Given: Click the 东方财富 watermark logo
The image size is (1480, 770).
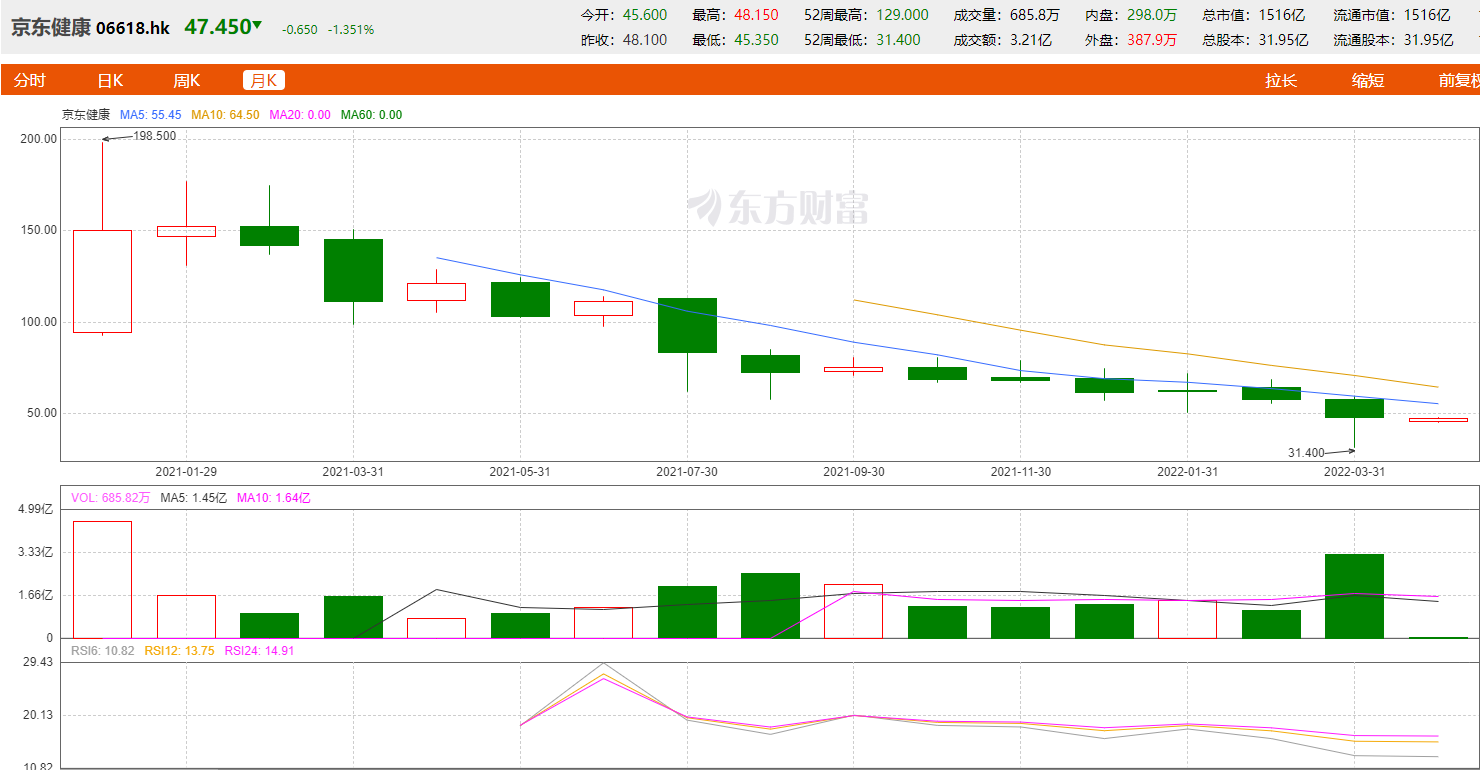Looking at the screenshot, I should click(x=778, y=207).
